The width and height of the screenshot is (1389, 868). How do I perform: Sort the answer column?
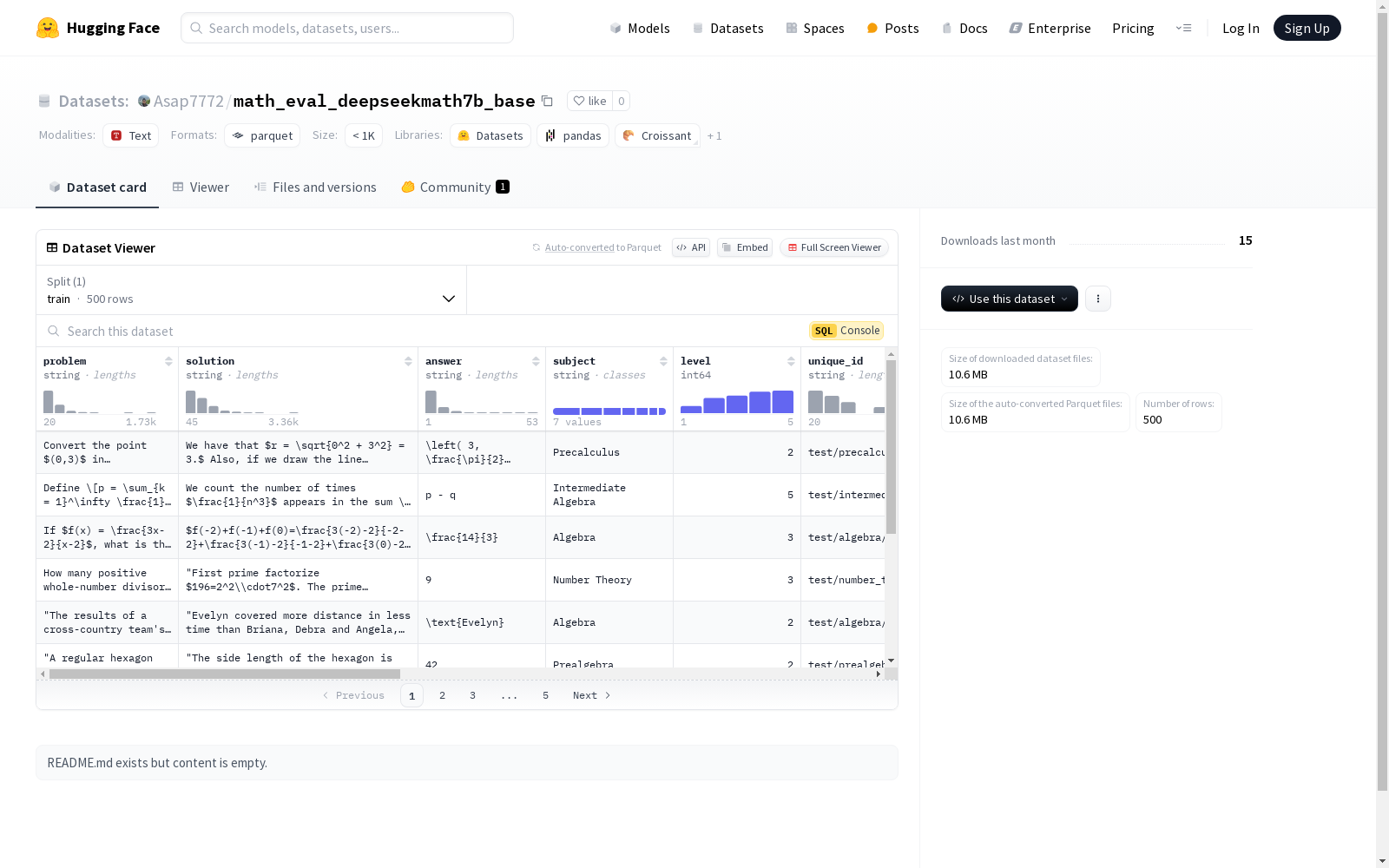pos(536,361)
